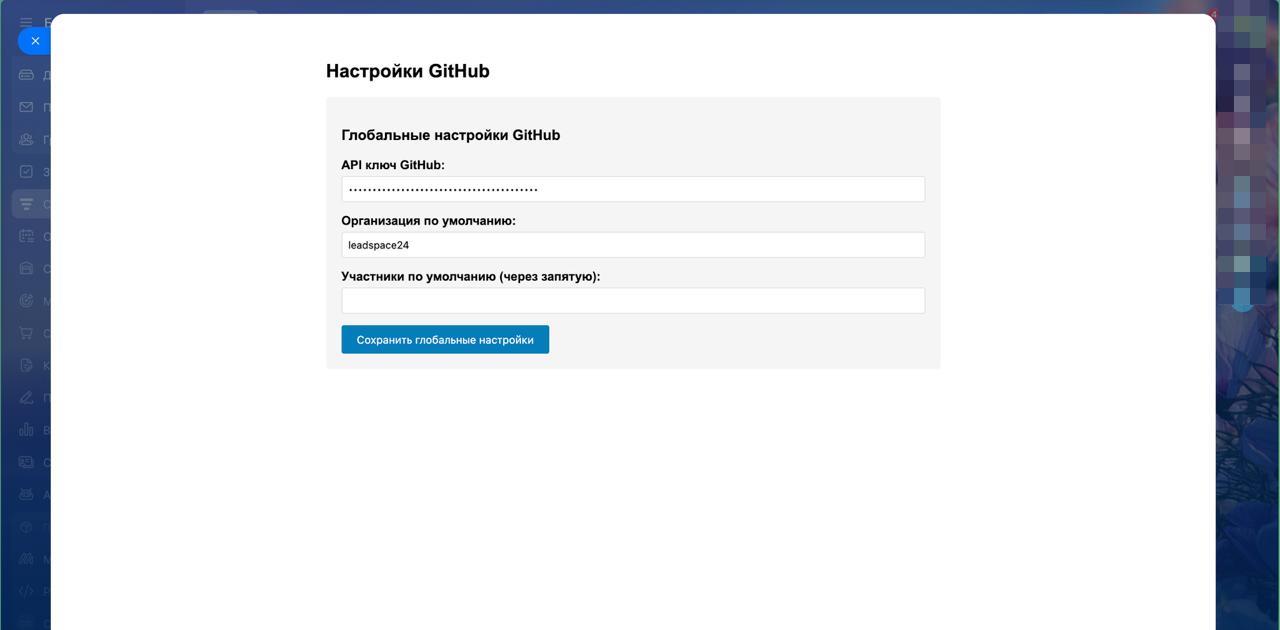Open the bar chart analytics icon in the sidebar
Viewport: 1280px width, 630px height.
click(26, 430)
